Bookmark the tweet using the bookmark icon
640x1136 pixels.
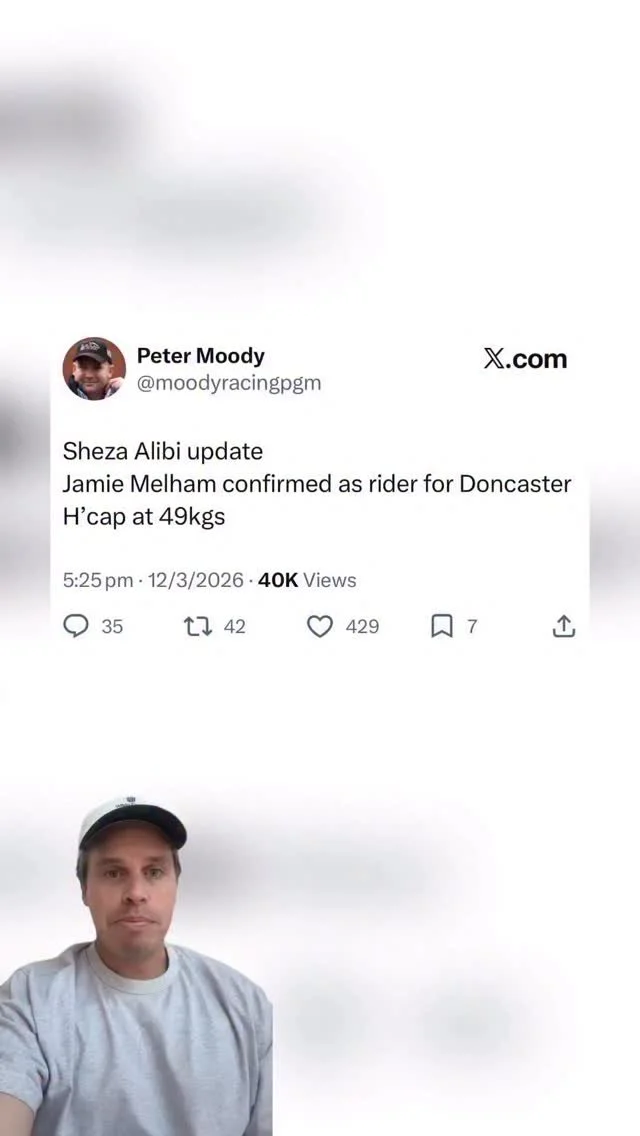pyautogui.click(x=441, y=626)
